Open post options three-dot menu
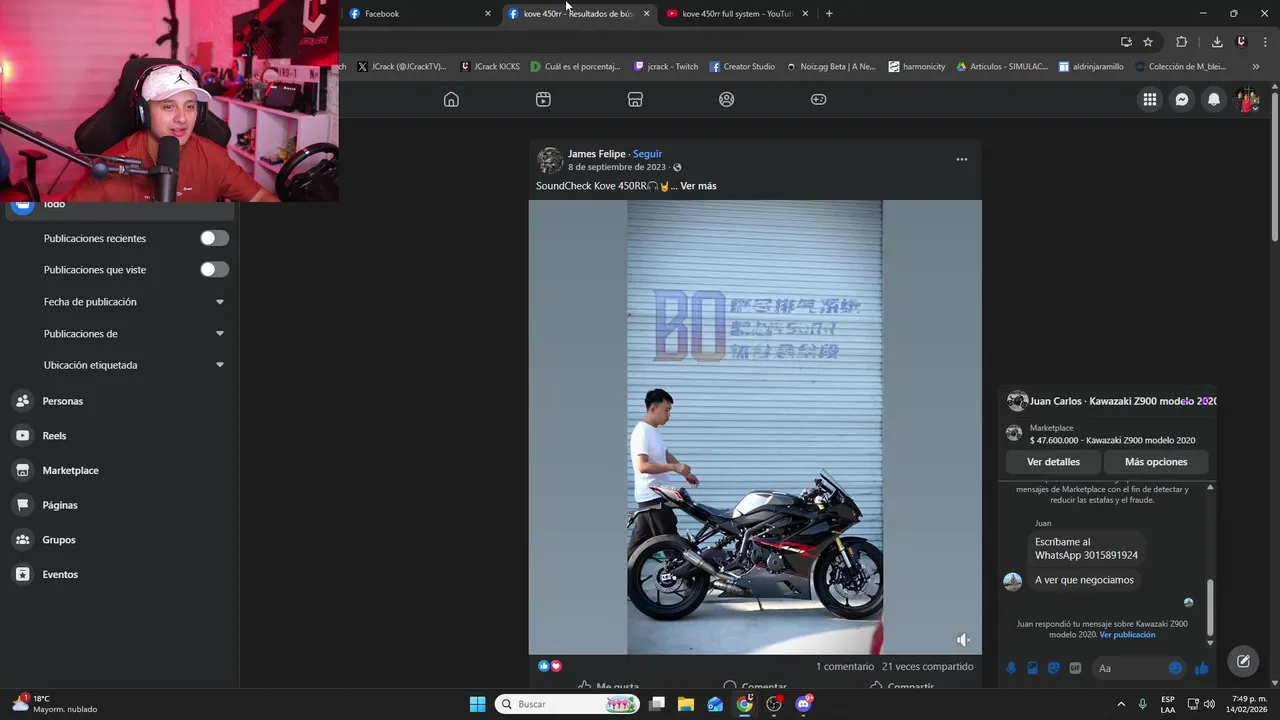This screenshot has height=720, width=1280. point(961,159)
